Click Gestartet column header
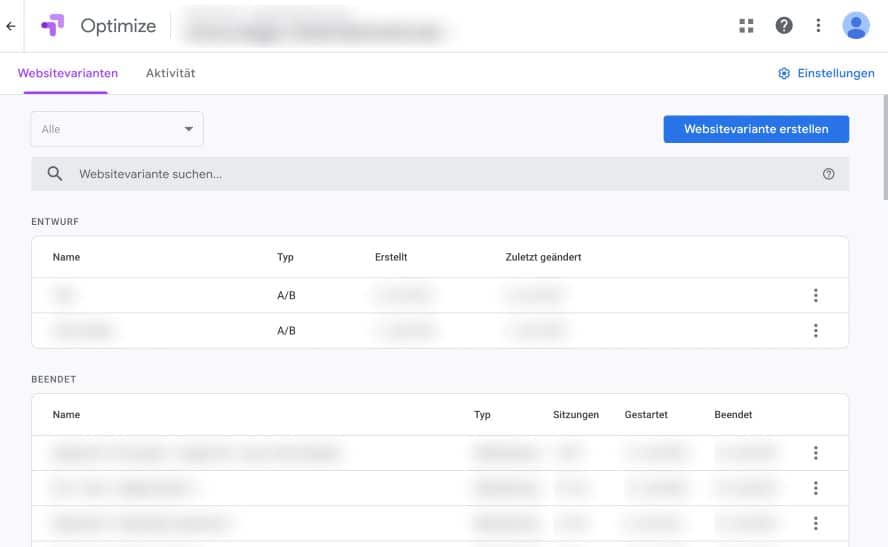 [646, 414]
